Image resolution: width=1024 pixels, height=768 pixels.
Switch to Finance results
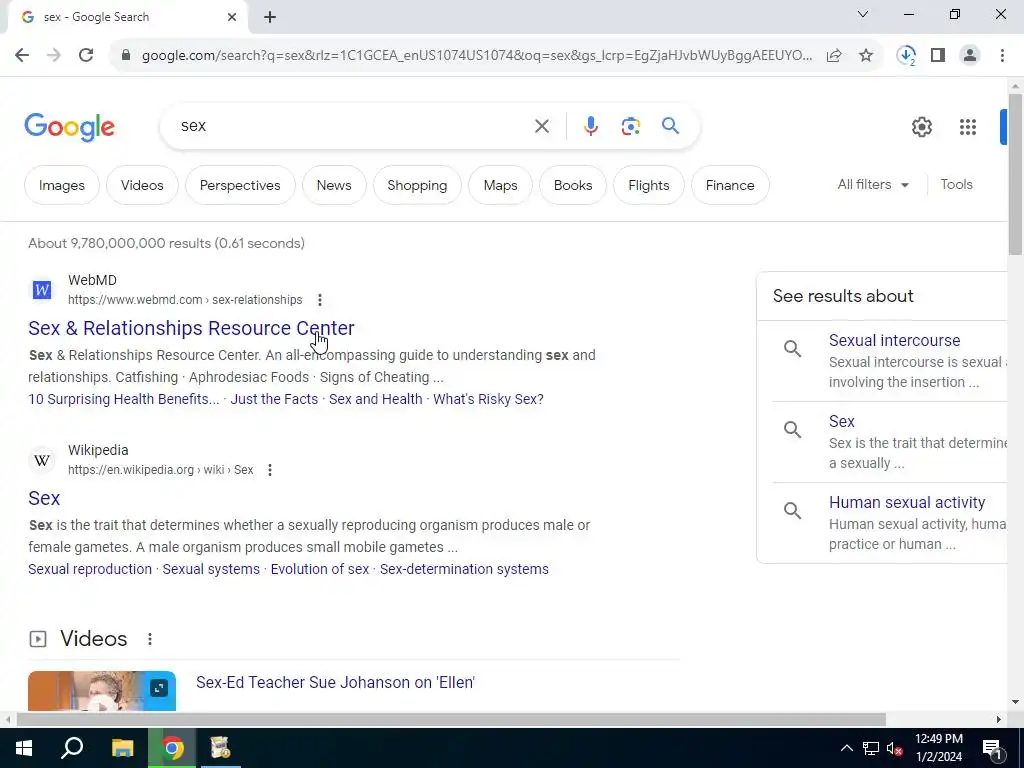coord(730,185)
